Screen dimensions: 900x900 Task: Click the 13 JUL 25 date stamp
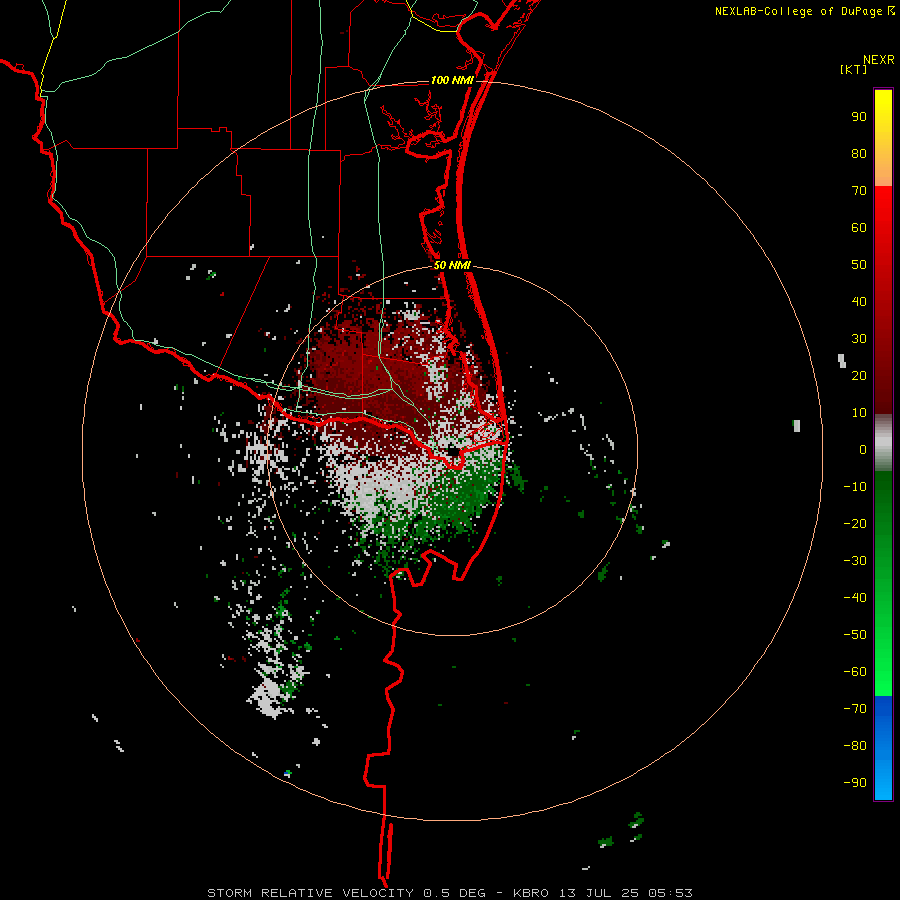[x=600, y=893]
